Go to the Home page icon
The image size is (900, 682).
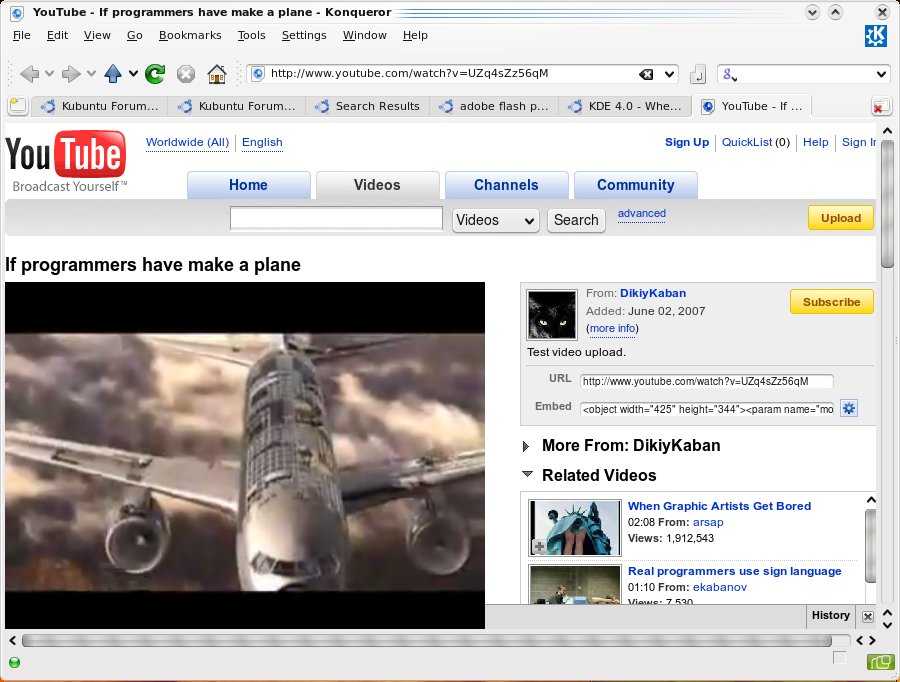216,74
